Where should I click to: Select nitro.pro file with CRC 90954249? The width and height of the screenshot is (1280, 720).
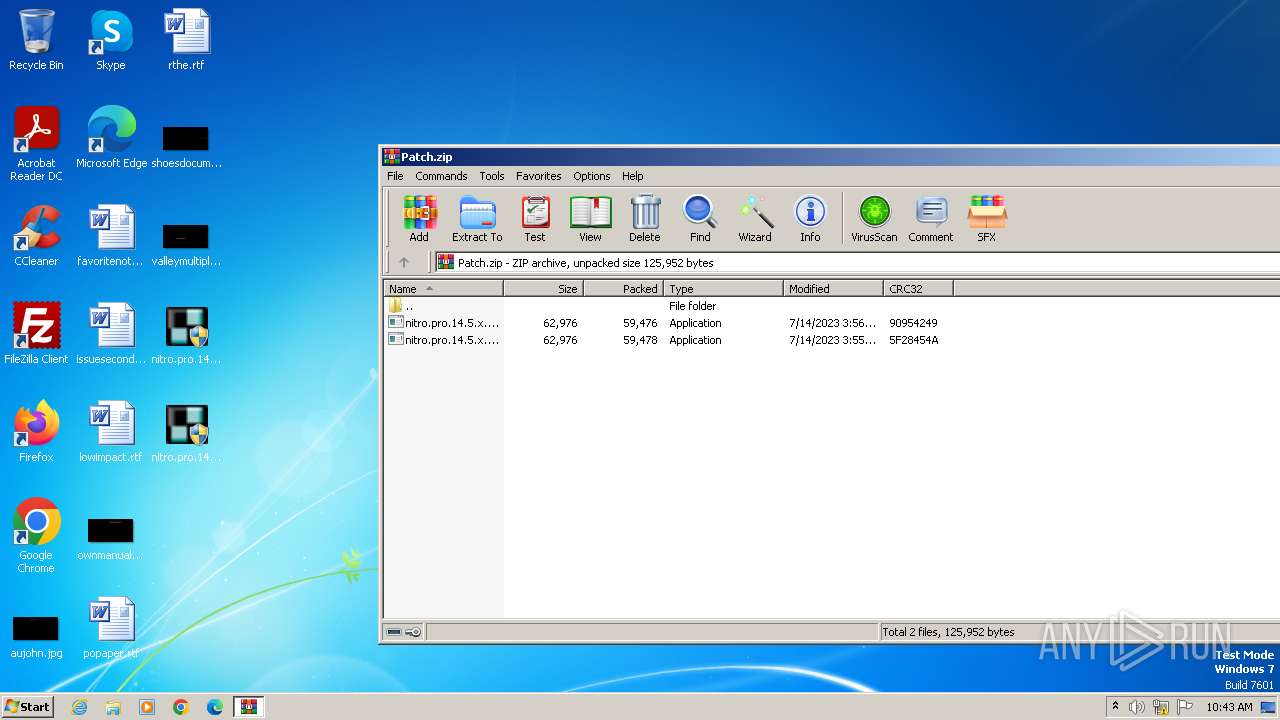click(x=668, y=323)
